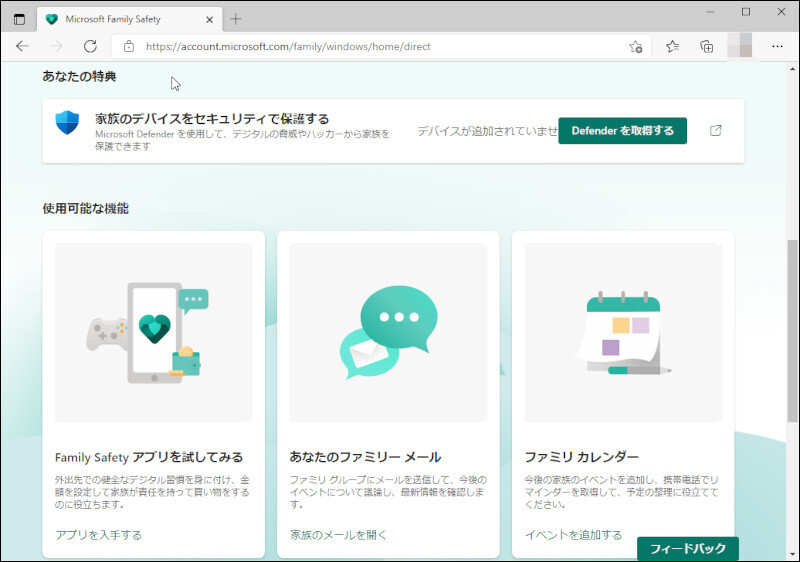800x562 pixels.
Task: View site information via the lock icon
Action: tap(129, 46)
